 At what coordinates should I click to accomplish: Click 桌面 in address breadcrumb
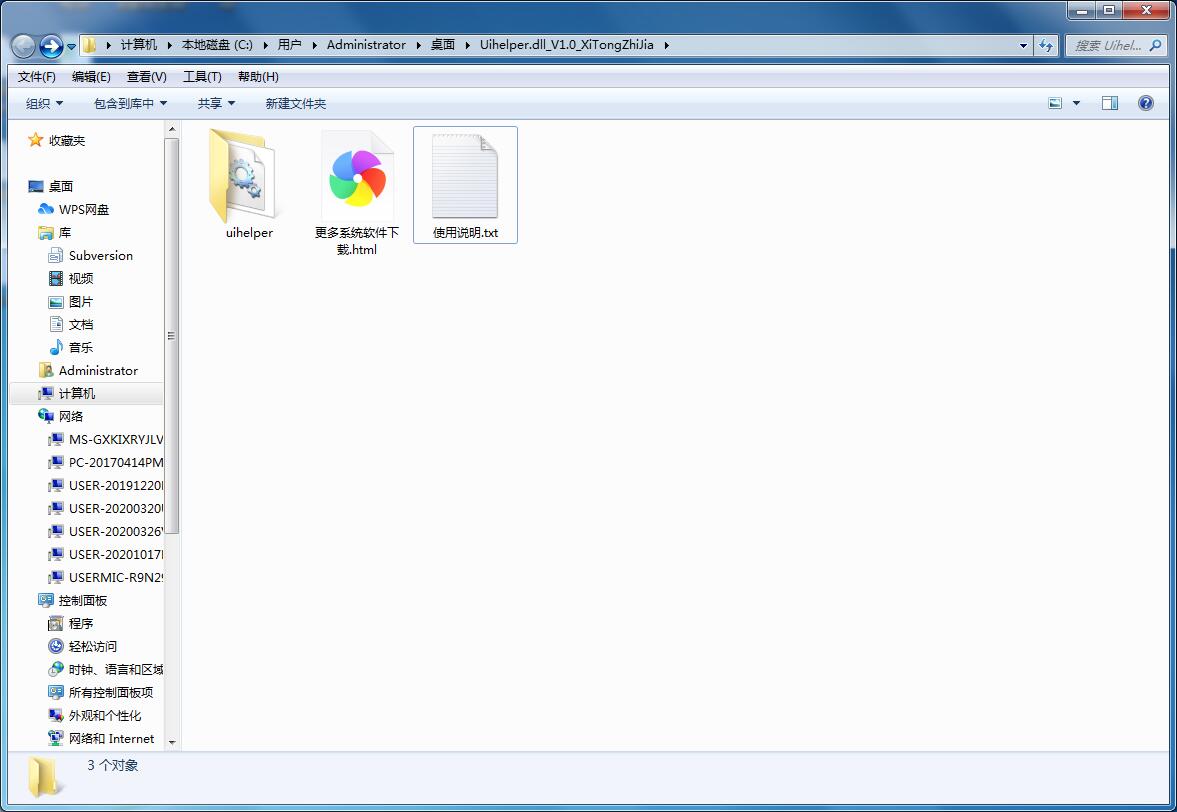(x=443, y=45)
